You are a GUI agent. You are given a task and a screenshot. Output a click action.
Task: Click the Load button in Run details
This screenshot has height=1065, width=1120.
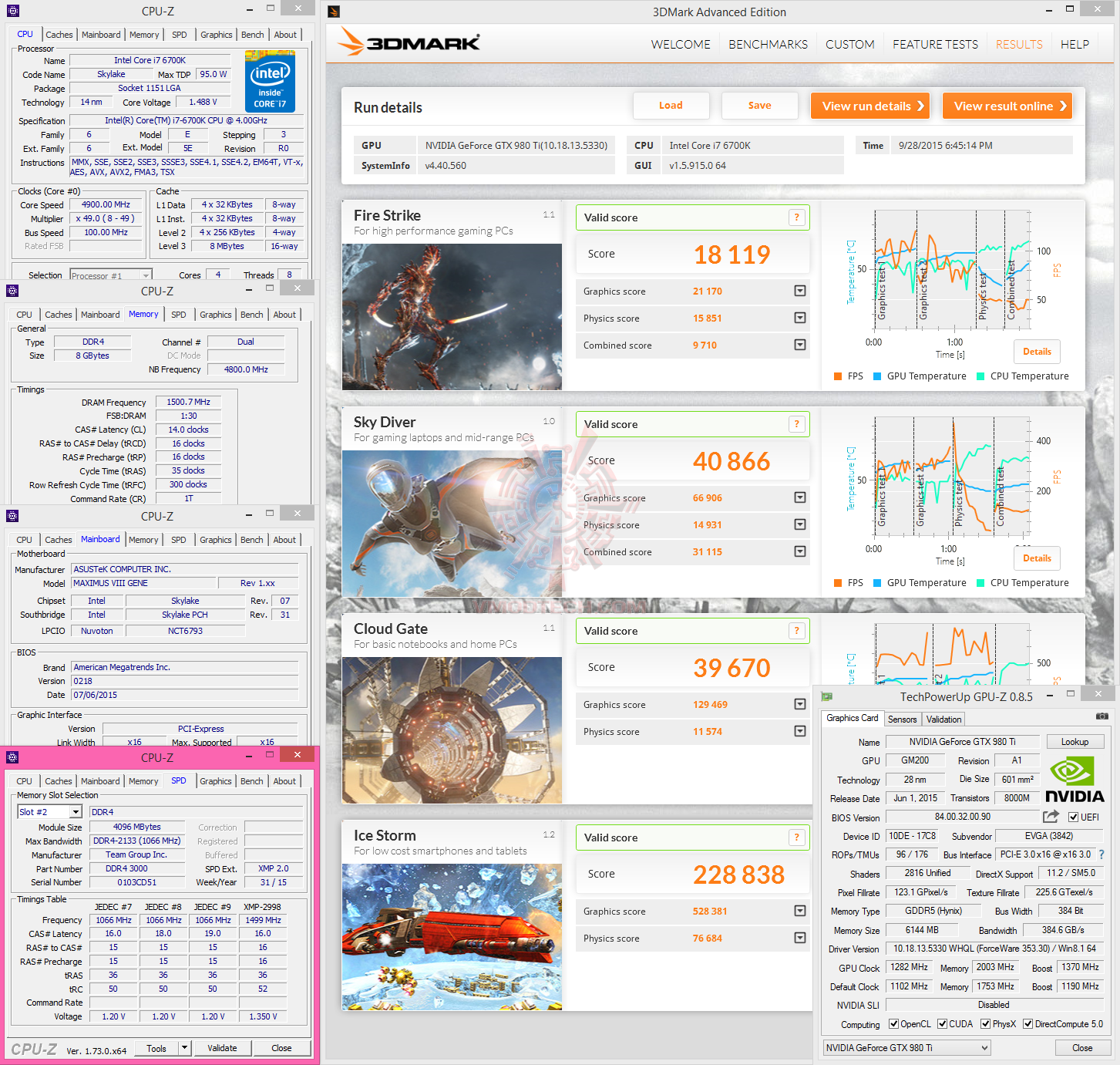[671, 106]
